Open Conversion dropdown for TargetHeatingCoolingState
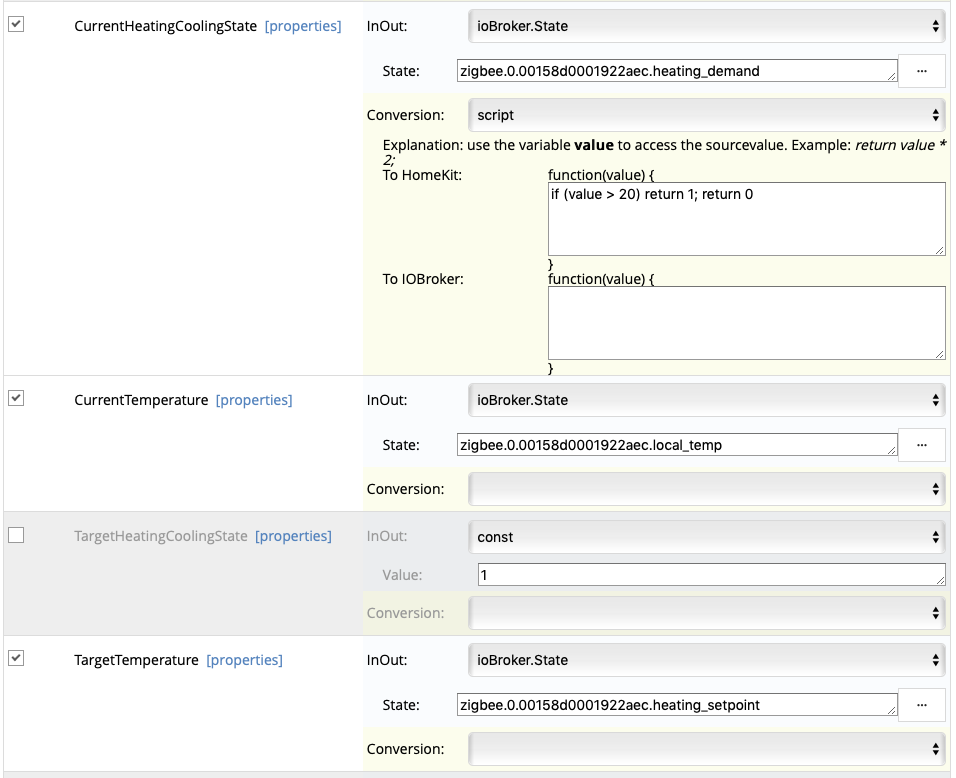Image resolution: width=956 pixels, height=778 pixels. (707, 613)
